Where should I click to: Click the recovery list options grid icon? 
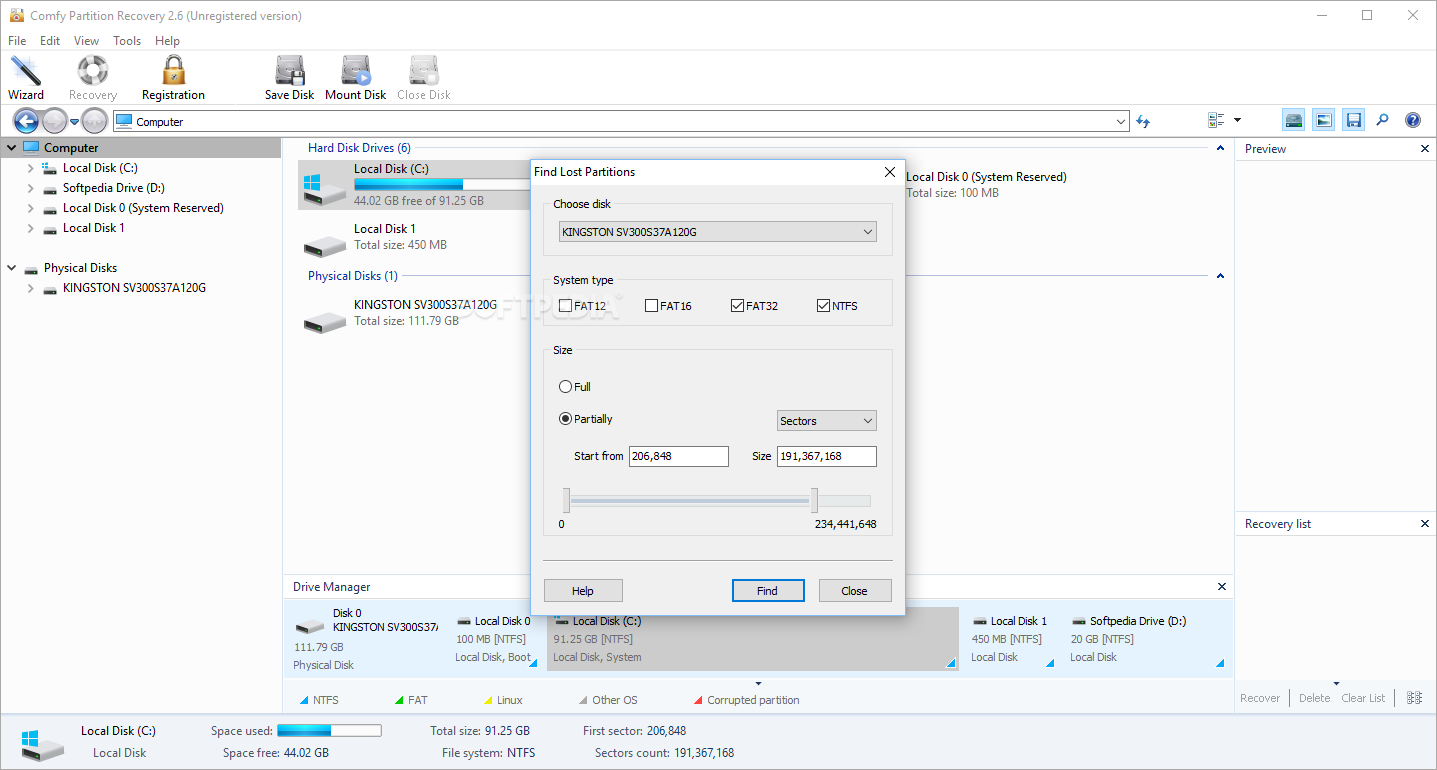[1414, 698]
